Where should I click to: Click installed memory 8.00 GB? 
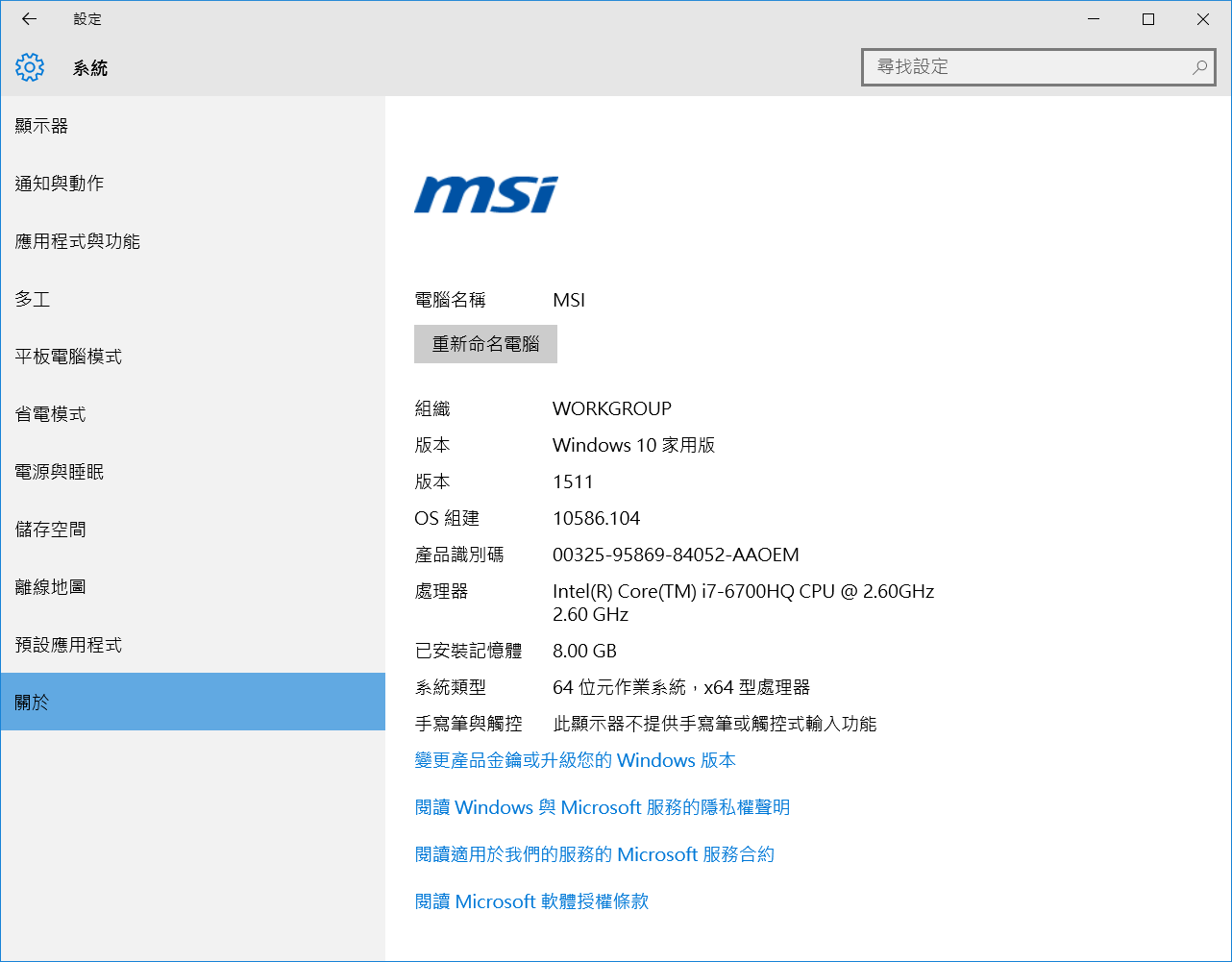(584, 651)
